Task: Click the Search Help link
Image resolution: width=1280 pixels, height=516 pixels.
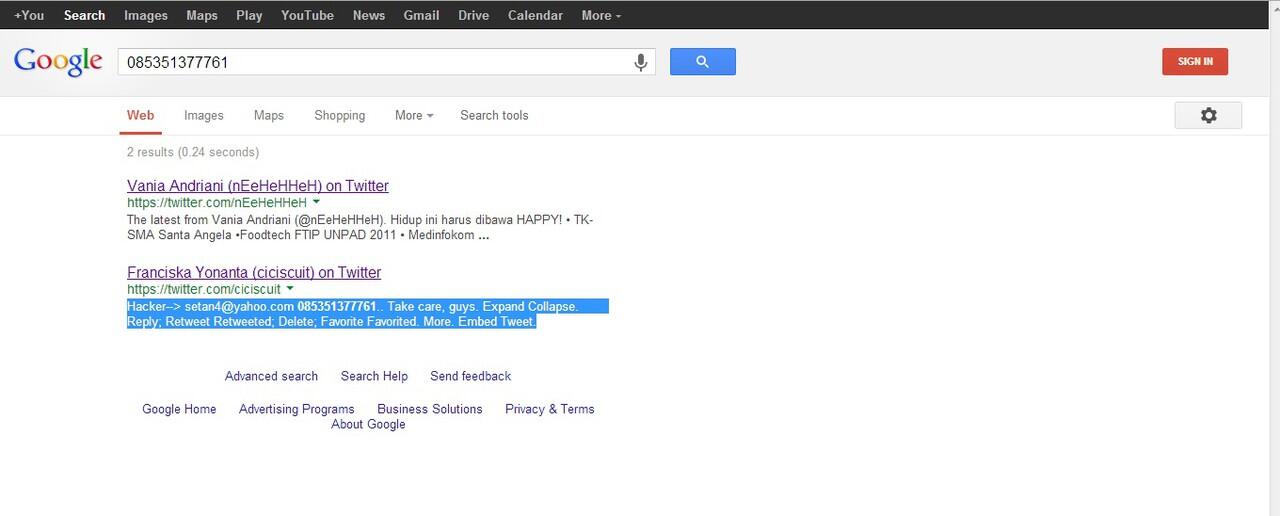Action: [x=374, y=376]
